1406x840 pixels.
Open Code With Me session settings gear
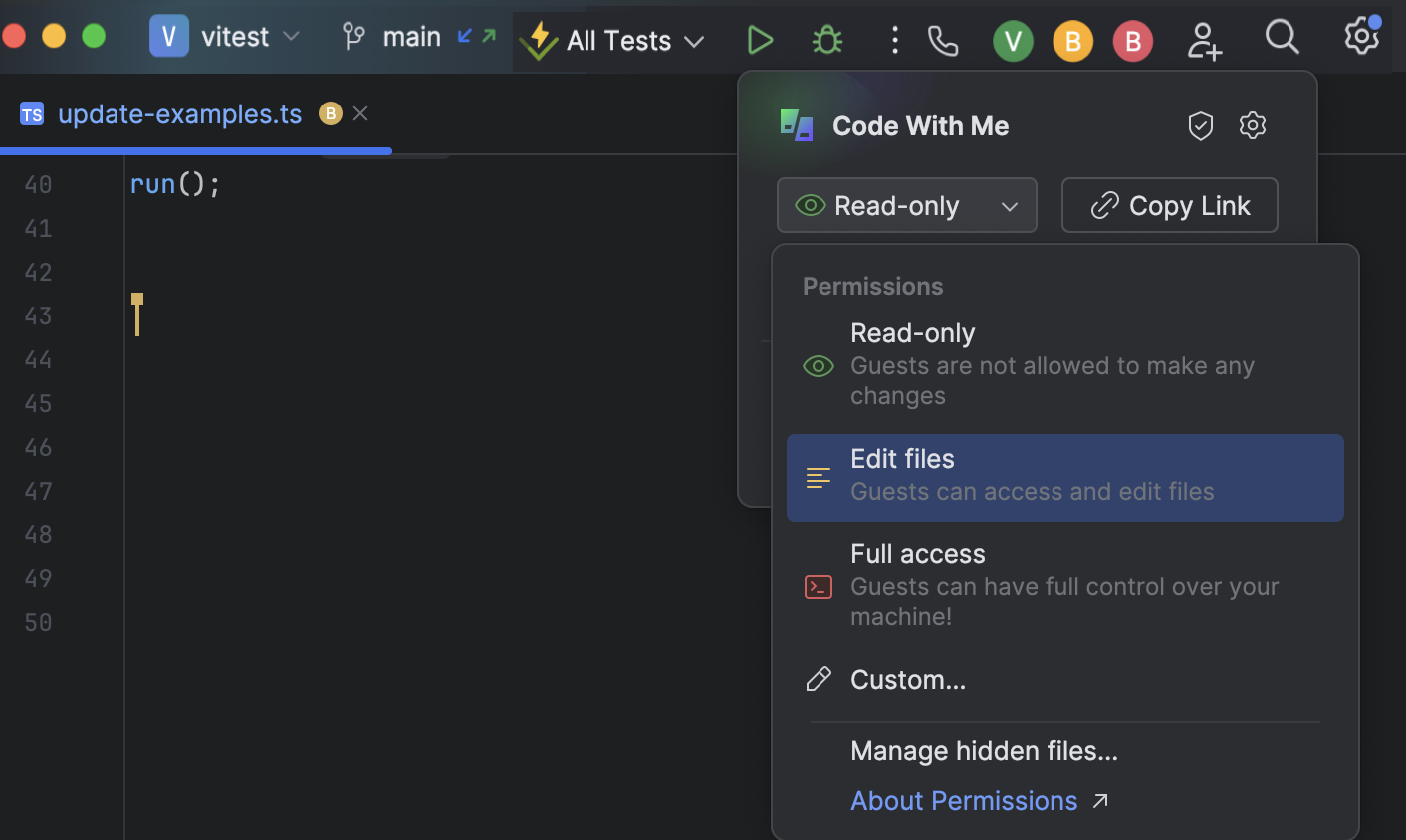[x=1252, y=125]
